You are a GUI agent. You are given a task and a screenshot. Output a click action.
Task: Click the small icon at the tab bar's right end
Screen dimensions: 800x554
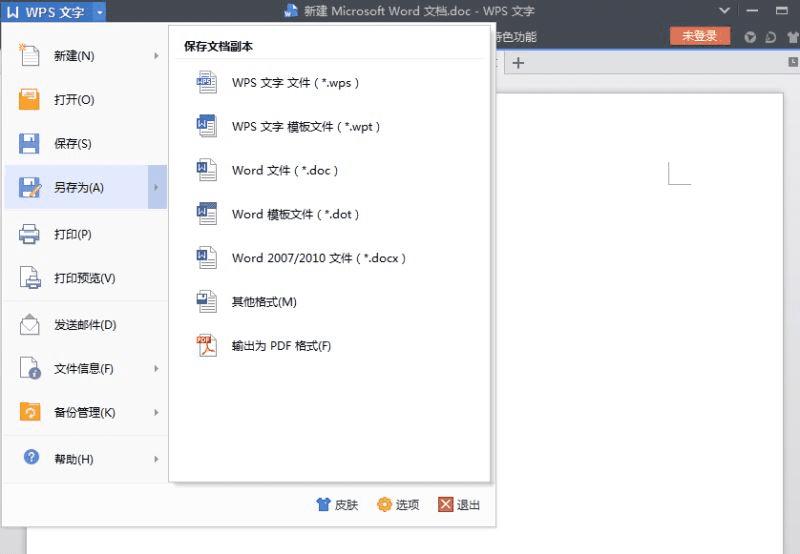(x=793, y=62)
